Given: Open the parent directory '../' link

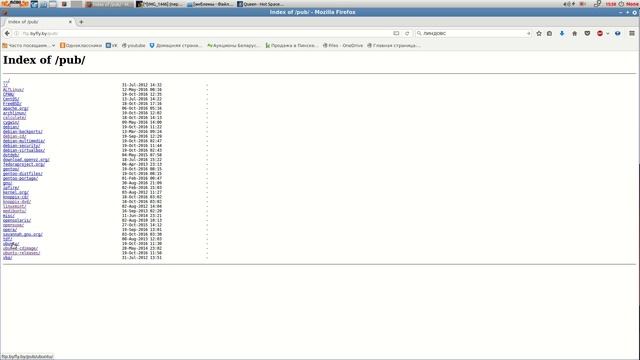Looking at the screenshot, I should [x=6, y=81].
